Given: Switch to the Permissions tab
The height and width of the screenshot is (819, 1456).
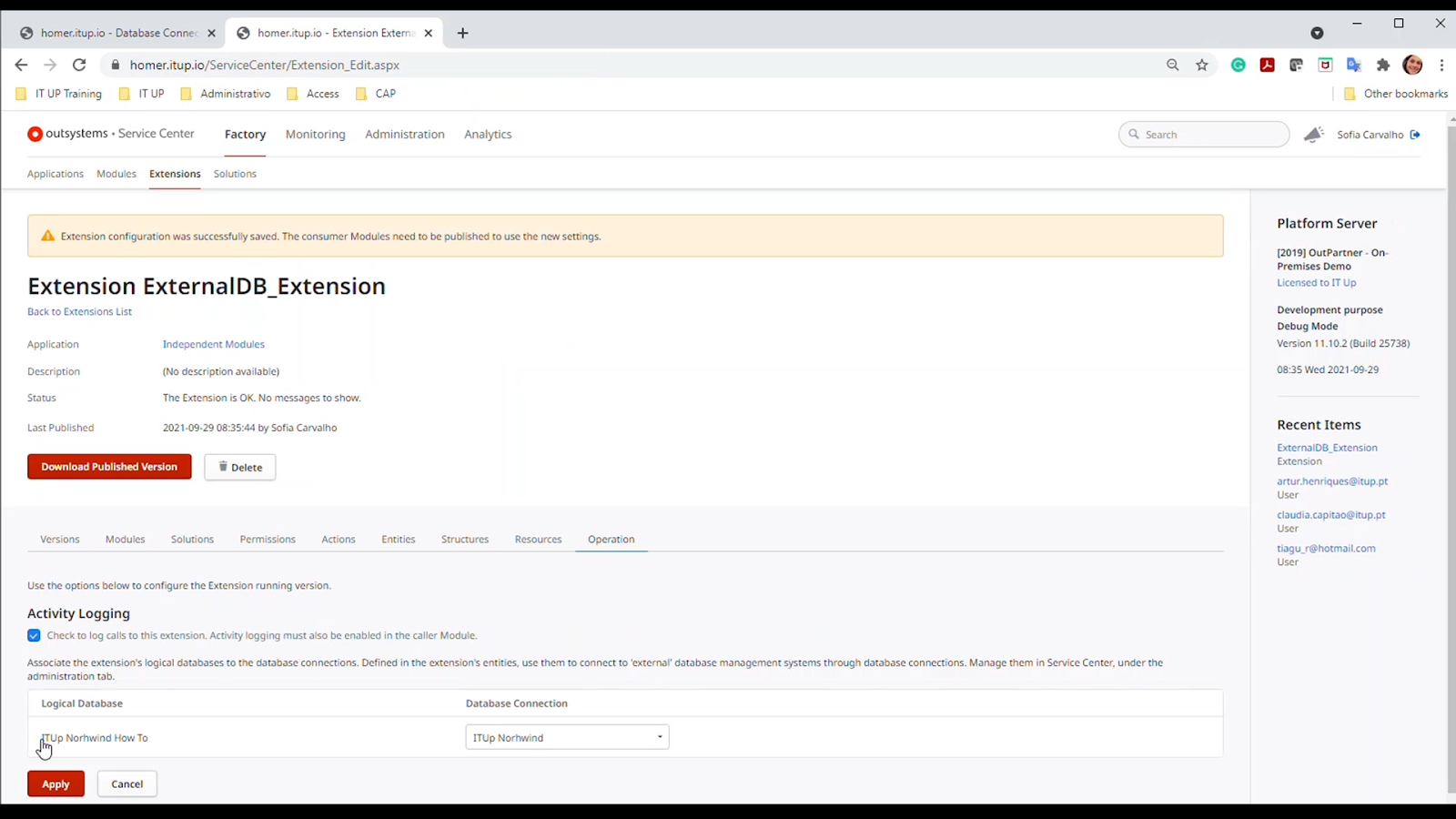Looking at the screenshot, I should [x=268, y=539].
